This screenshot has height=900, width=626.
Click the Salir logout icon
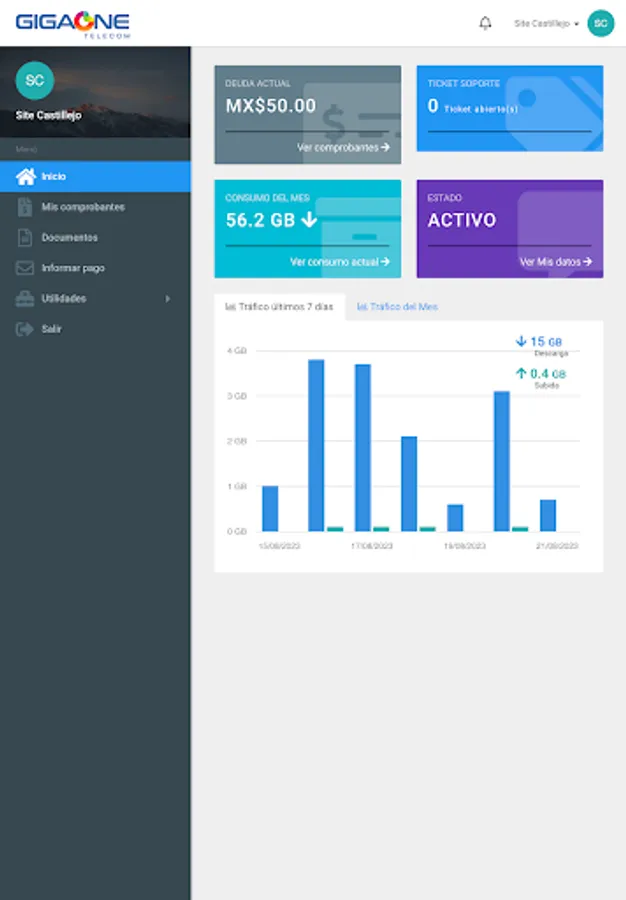[25, 329]
